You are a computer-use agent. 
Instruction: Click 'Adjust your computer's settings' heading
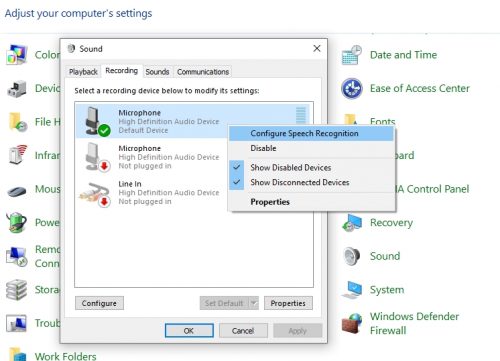[78, 13]
